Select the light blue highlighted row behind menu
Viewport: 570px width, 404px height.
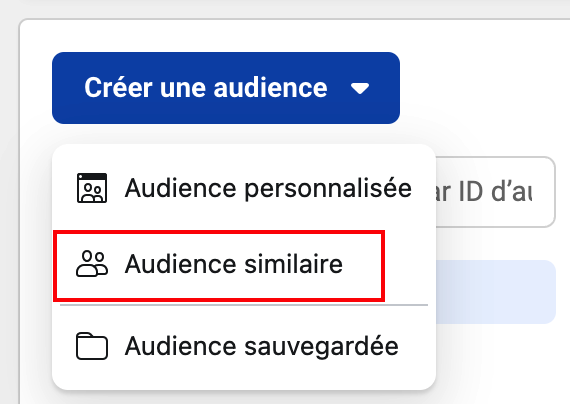pyautogui.click(x=495, y=292)
